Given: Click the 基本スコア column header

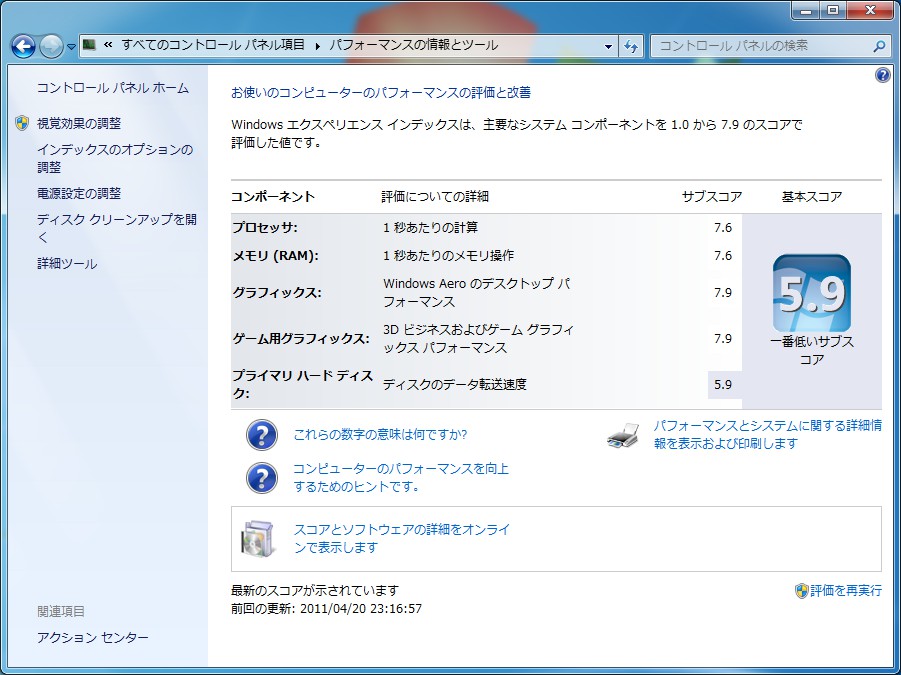Looking at the screenshot, I should [x=811, y=196].
